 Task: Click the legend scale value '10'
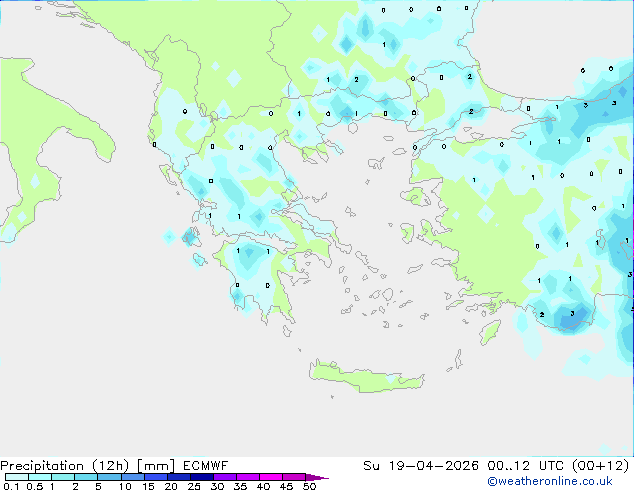pos(125,486)
